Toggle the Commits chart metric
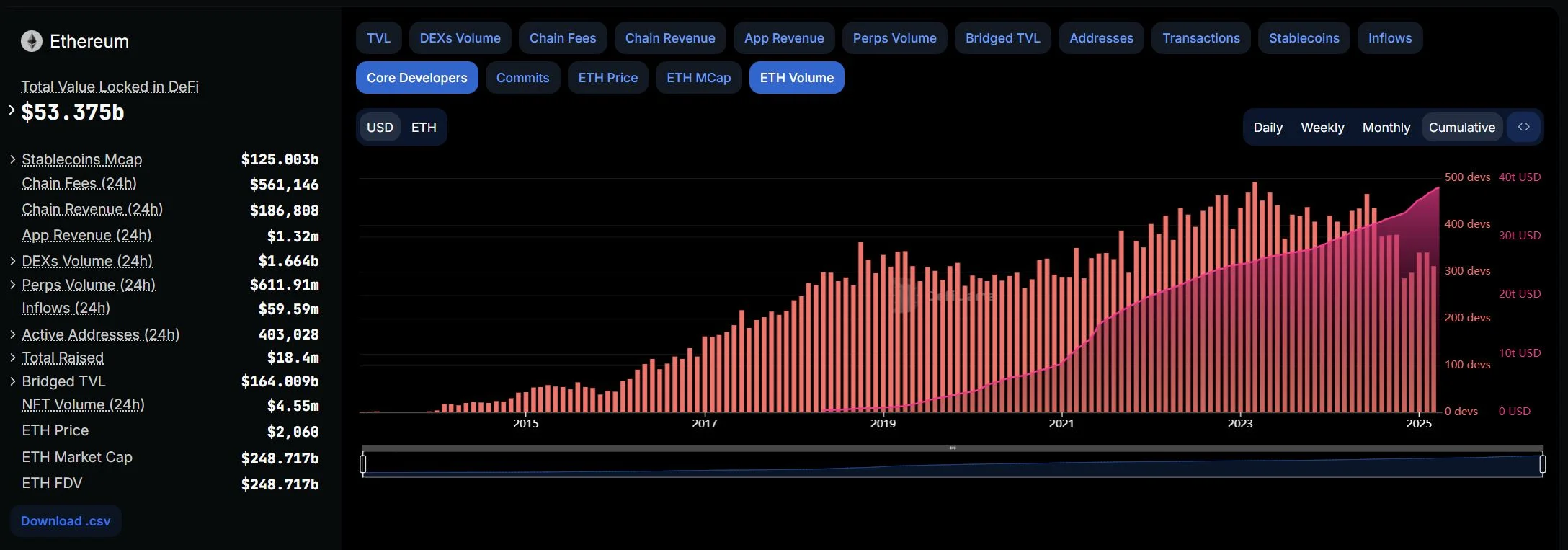The height and width of the screenshot is (550, 1568). 523,77
